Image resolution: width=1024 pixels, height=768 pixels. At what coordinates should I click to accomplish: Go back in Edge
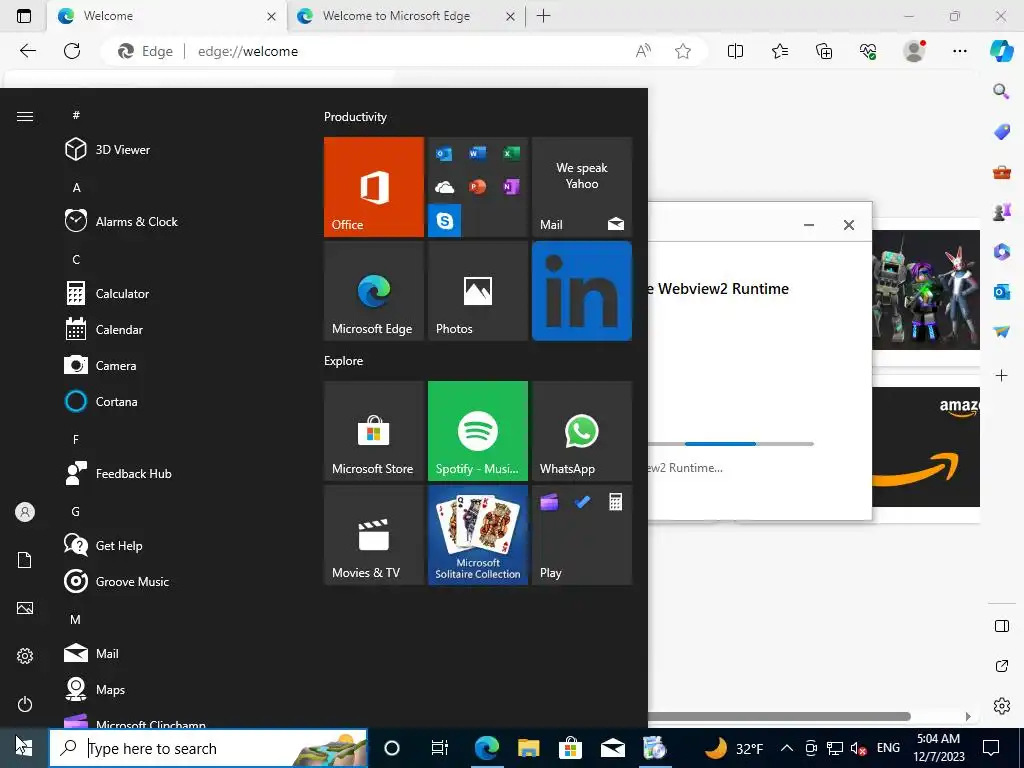coord(27,51)
